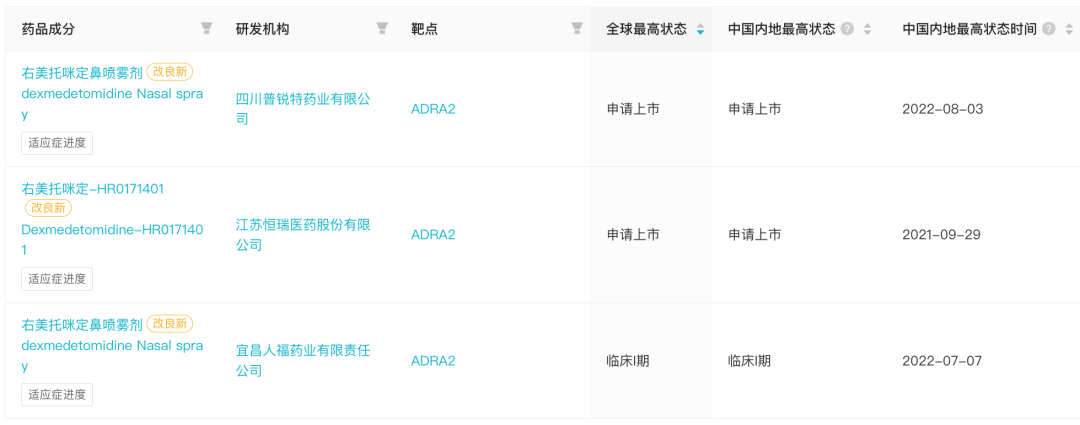This screenshot has width=1080, height=425.
Task: Sort by 中国内地最高状态 arrow icon
Action: 867,29
